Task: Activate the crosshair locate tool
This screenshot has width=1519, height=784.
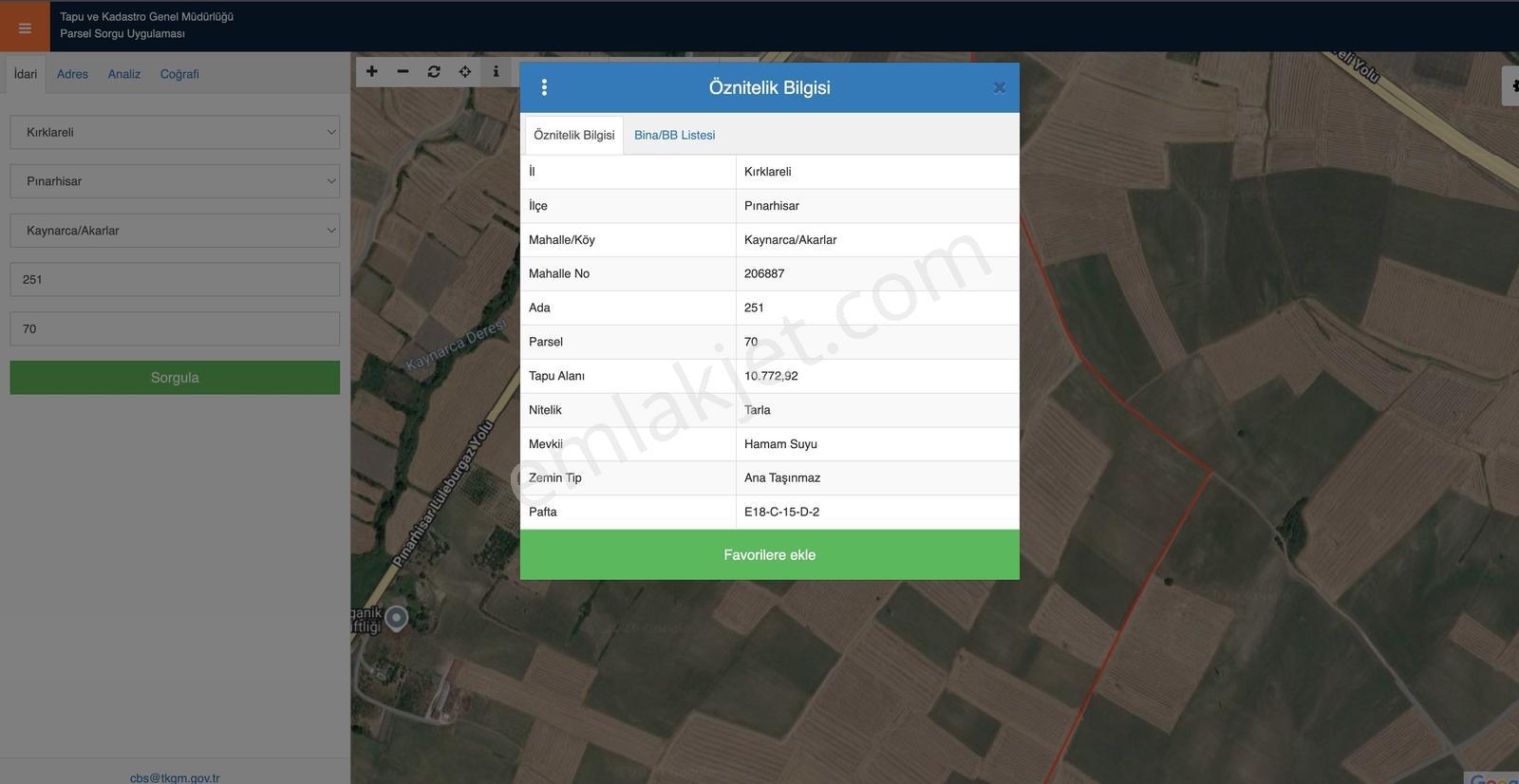Action: (465, 71)
